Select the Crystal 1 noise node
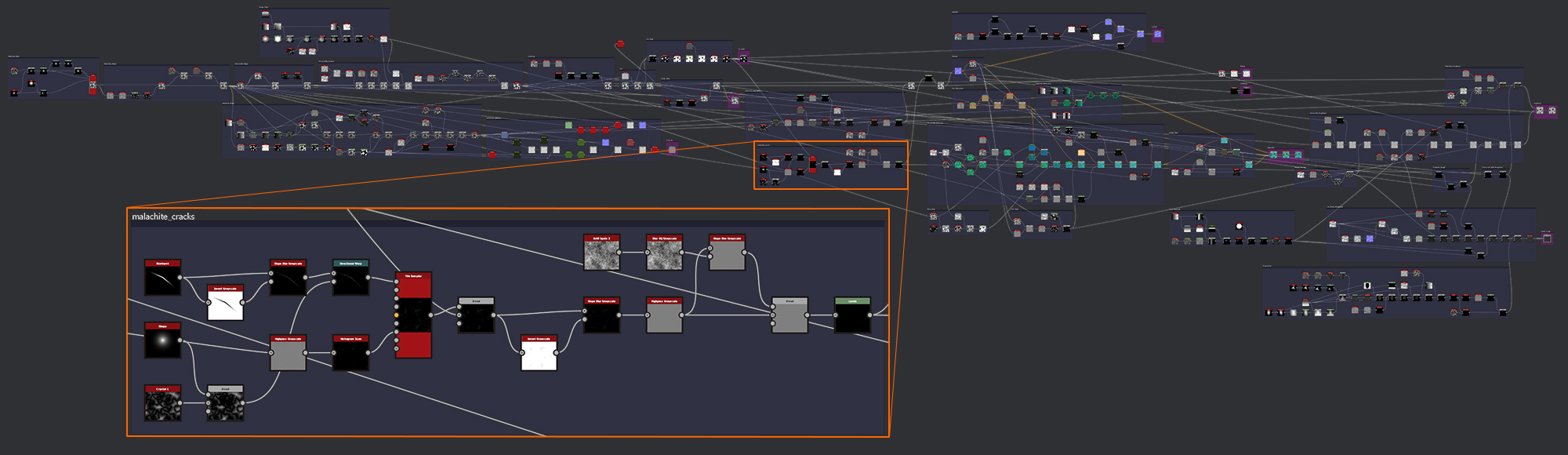 click(162, 403)
